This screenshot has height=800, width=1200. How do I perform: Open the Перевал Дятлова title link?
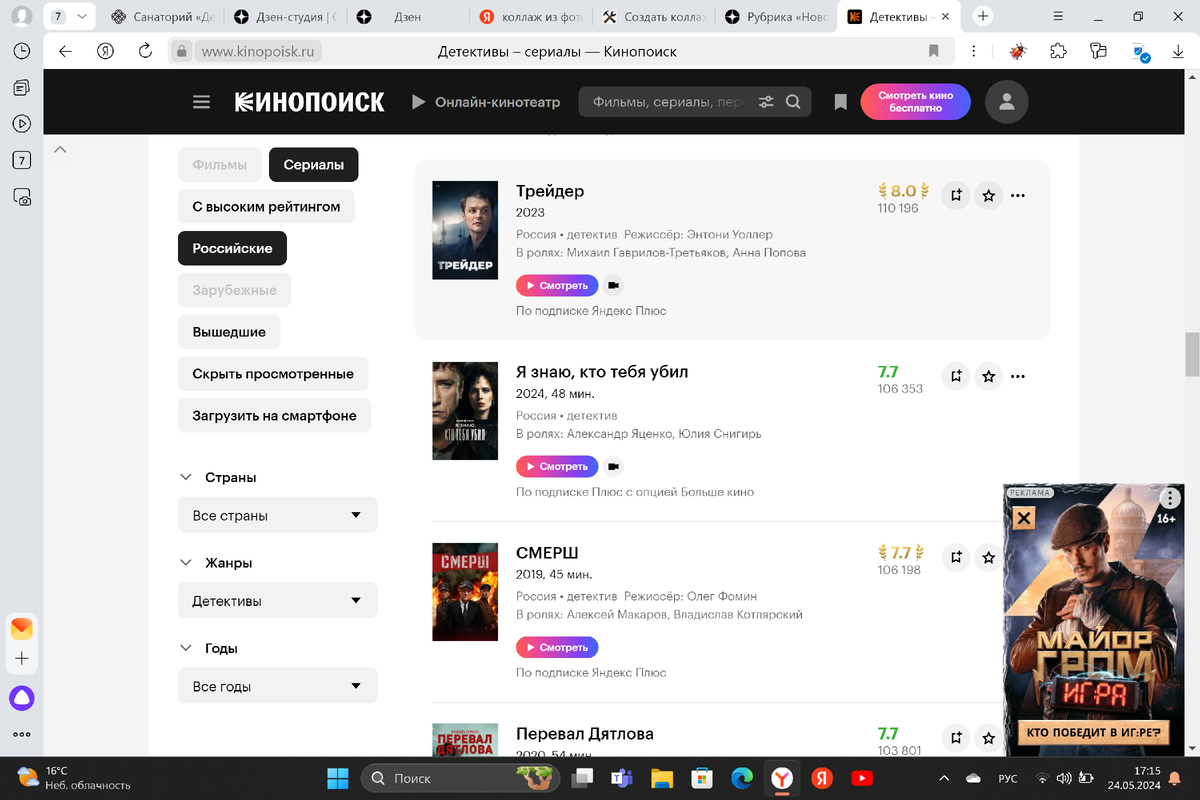(x=585, y=734)
